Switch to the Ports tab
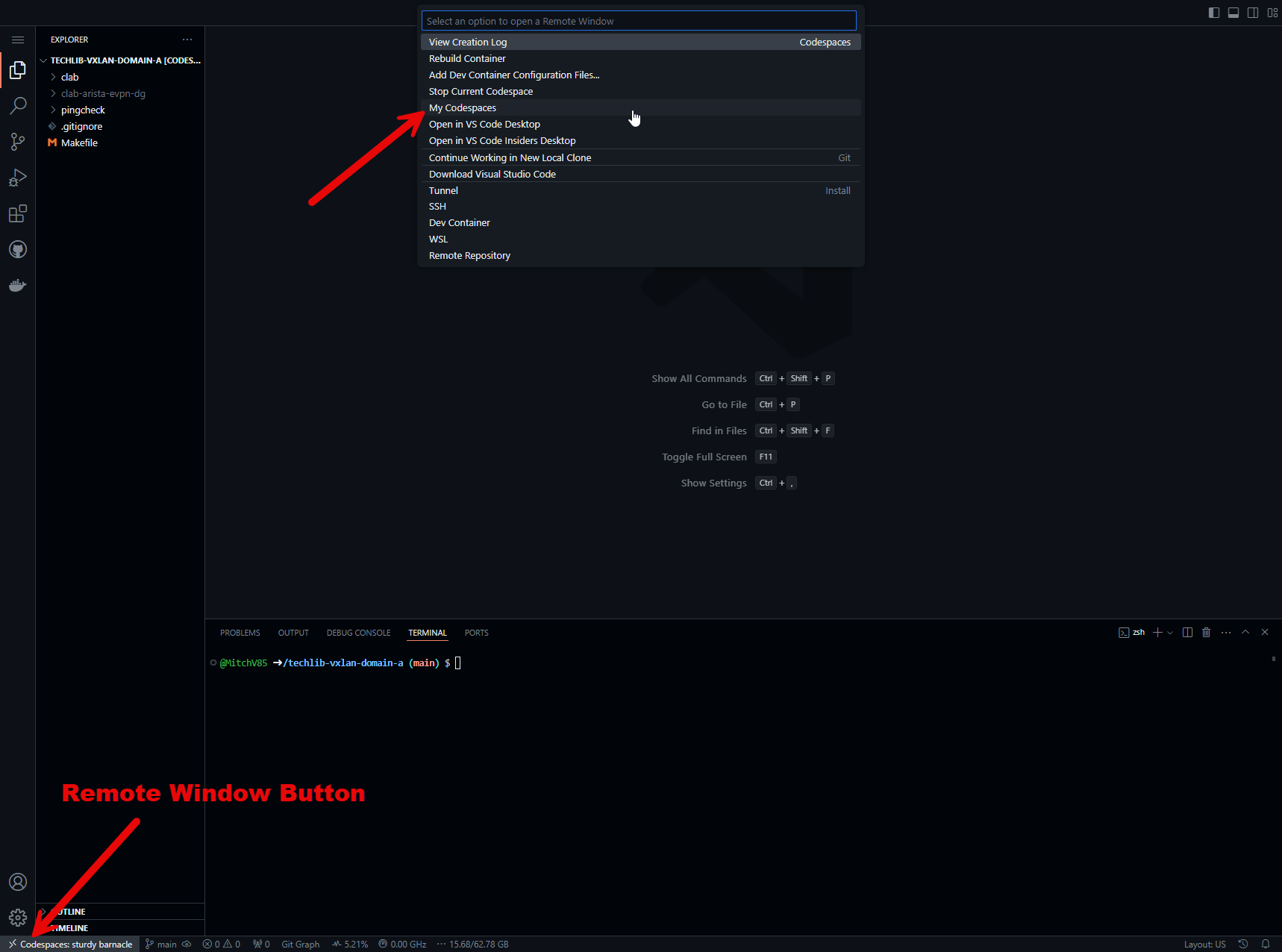1282x952 pixels. 477,633
